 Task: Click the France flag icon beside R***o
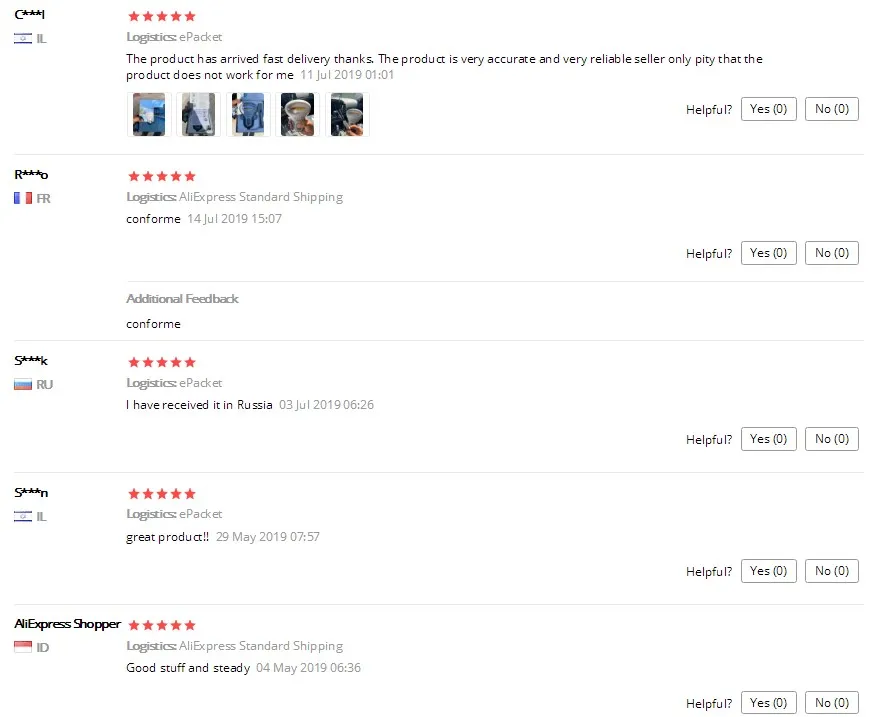point(23,198)
